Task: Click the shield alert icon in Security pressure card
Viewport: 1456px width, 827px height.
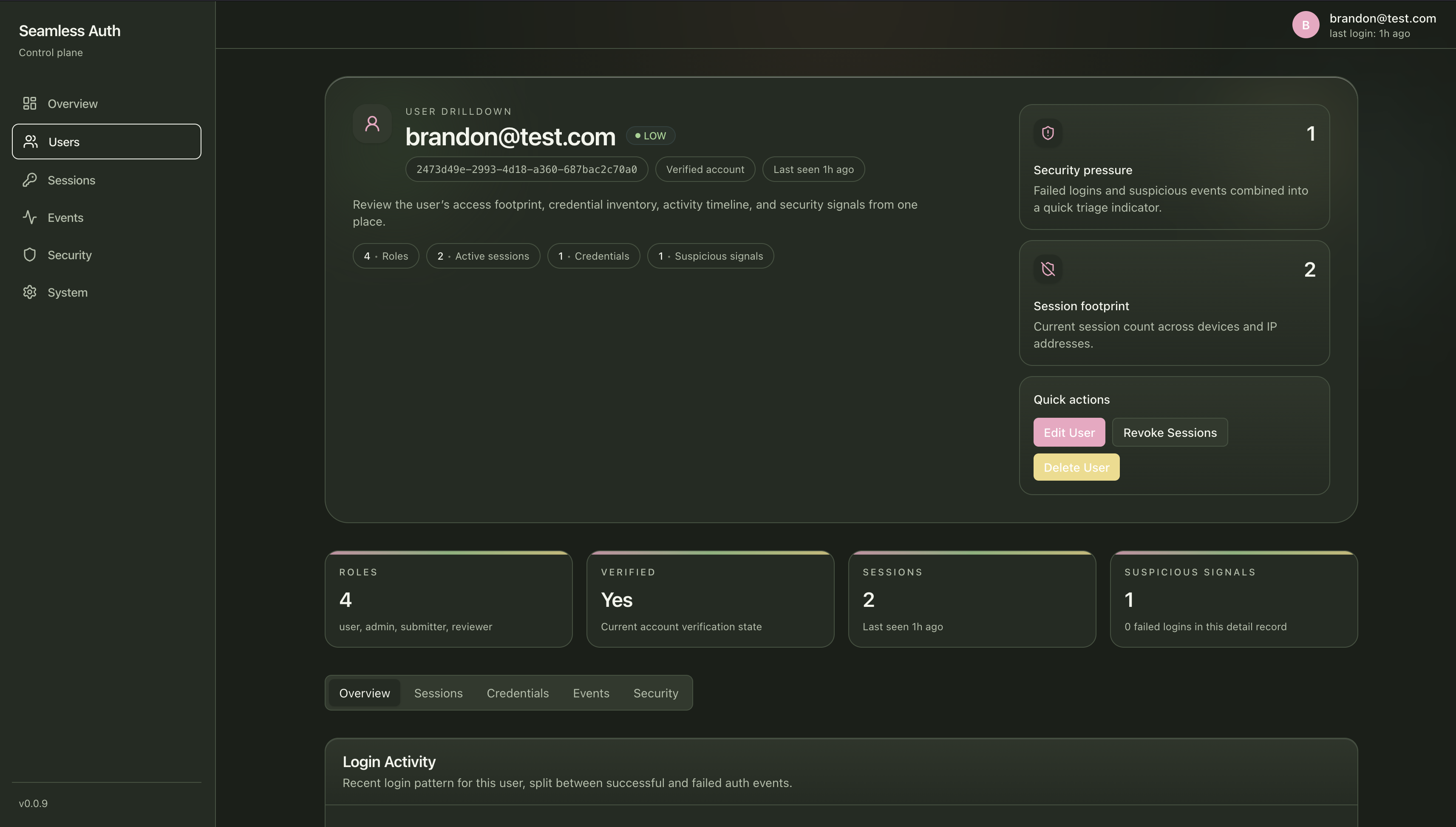Action: (x=1048, y=133)
